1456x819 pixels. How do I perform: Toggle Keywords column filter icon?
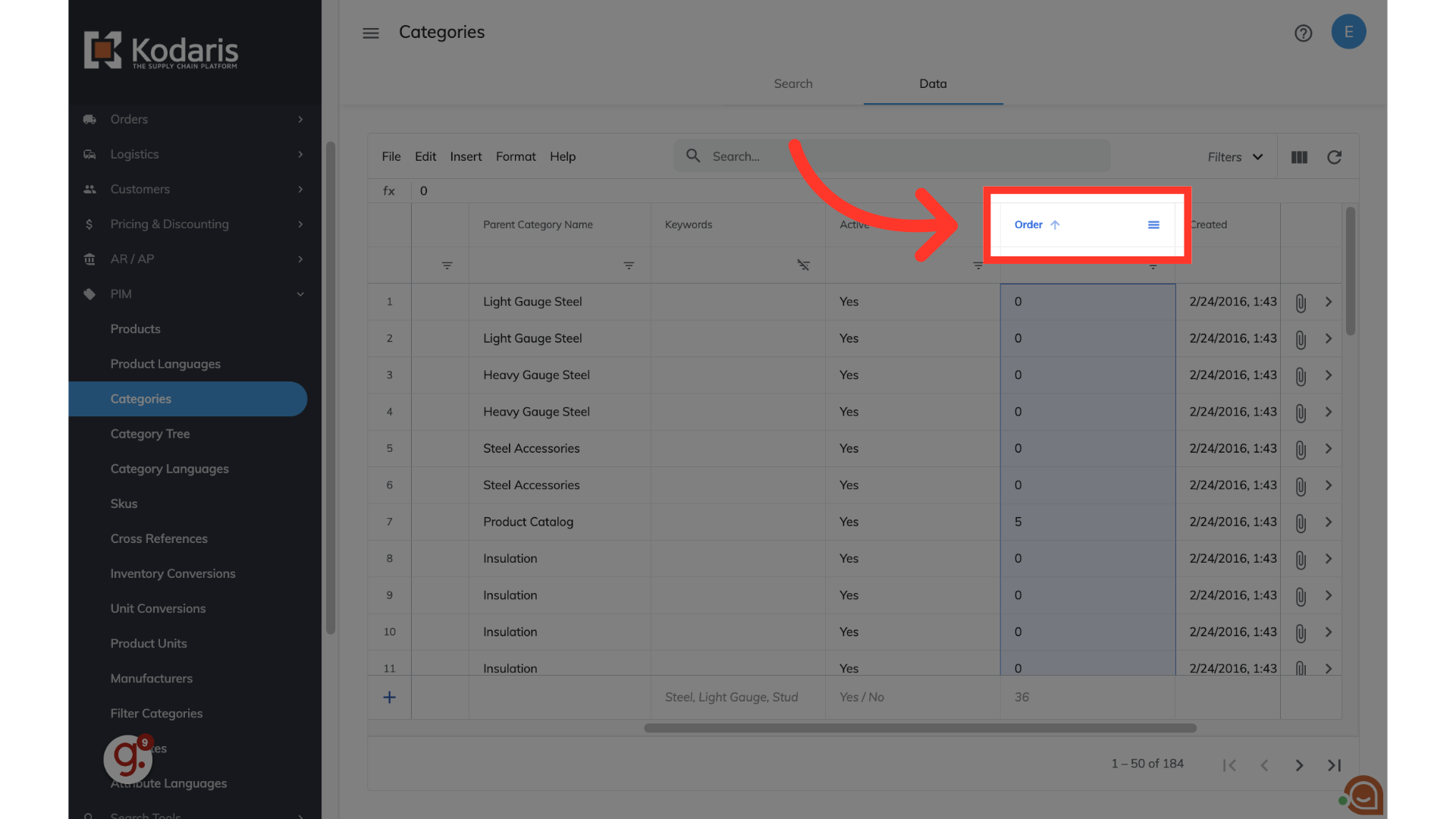pos(803,265)
